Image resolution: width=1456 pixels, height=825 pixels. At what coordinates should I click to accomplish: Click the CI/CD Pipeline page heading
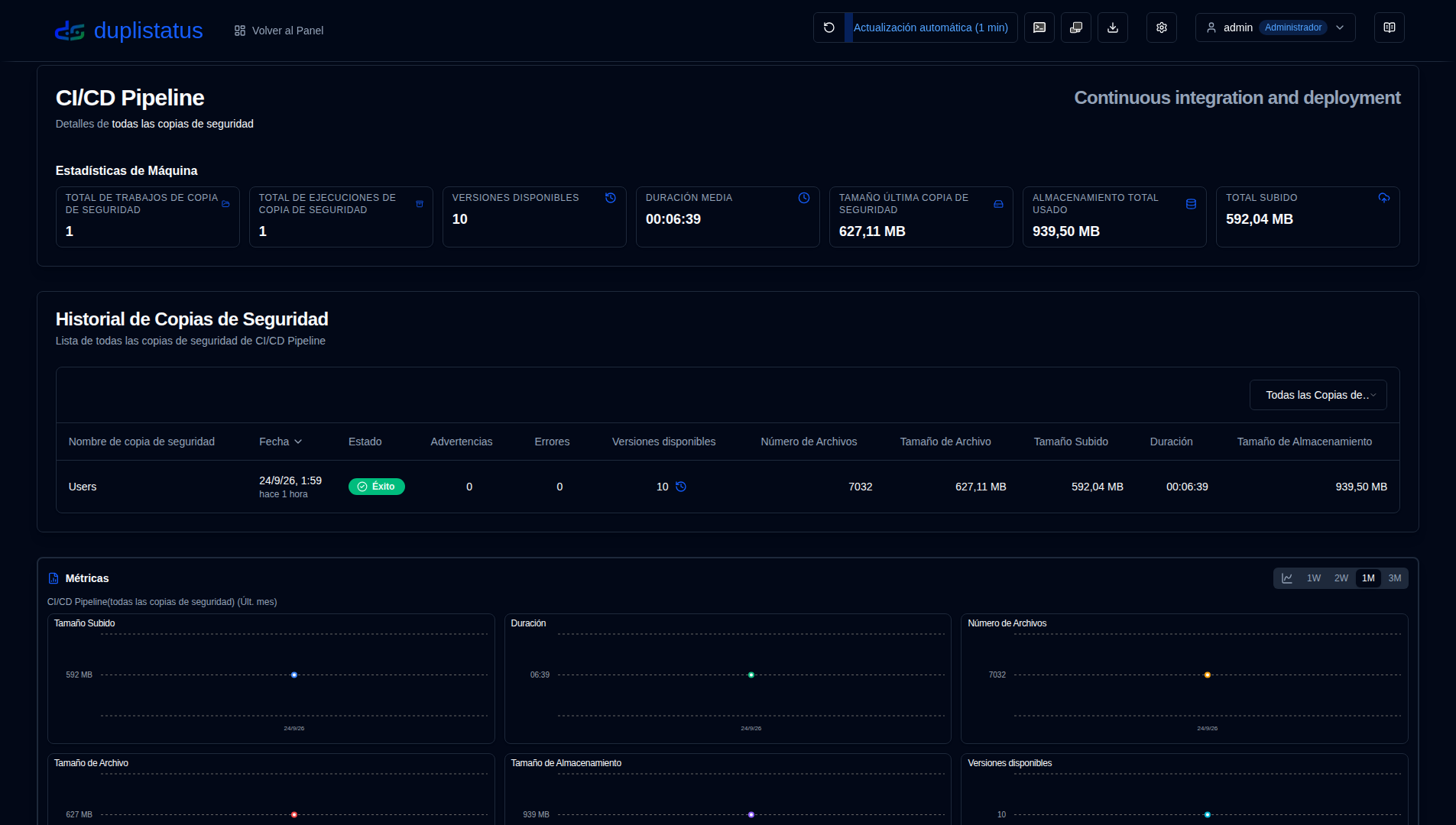[x=130, y=98]
